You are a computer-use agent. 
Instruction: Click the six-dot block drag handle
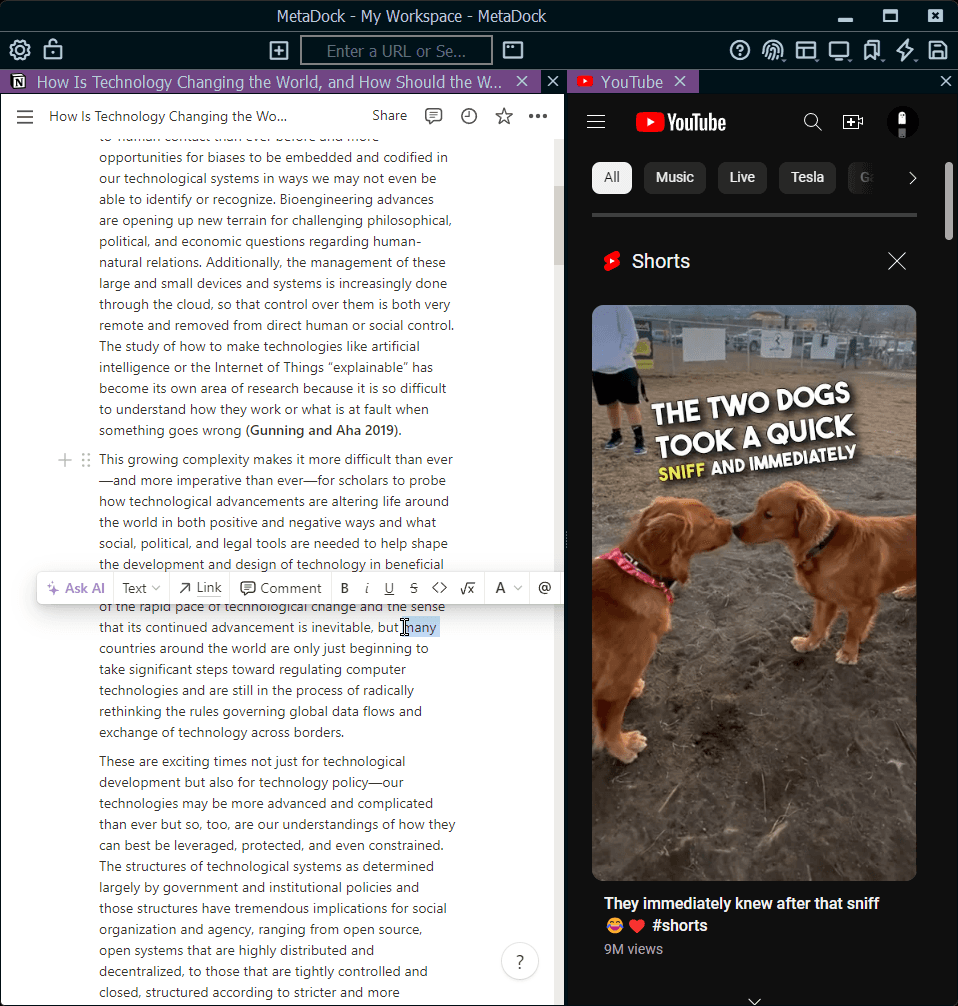click(x=86, y=460)
